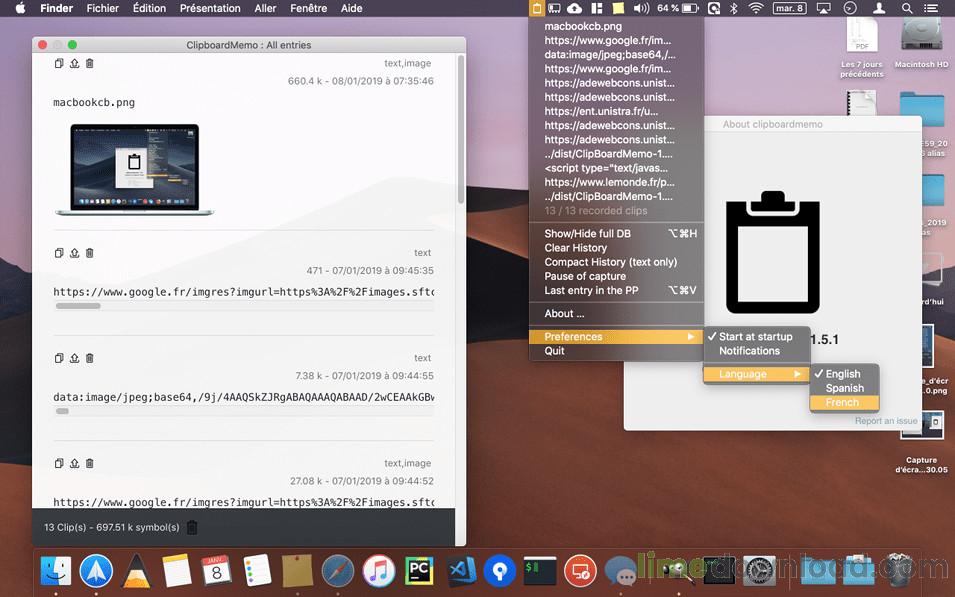955x597 pixels.
Task: Click ClipboardMemo icon in the menu bar
Action: tap(537, 8)
